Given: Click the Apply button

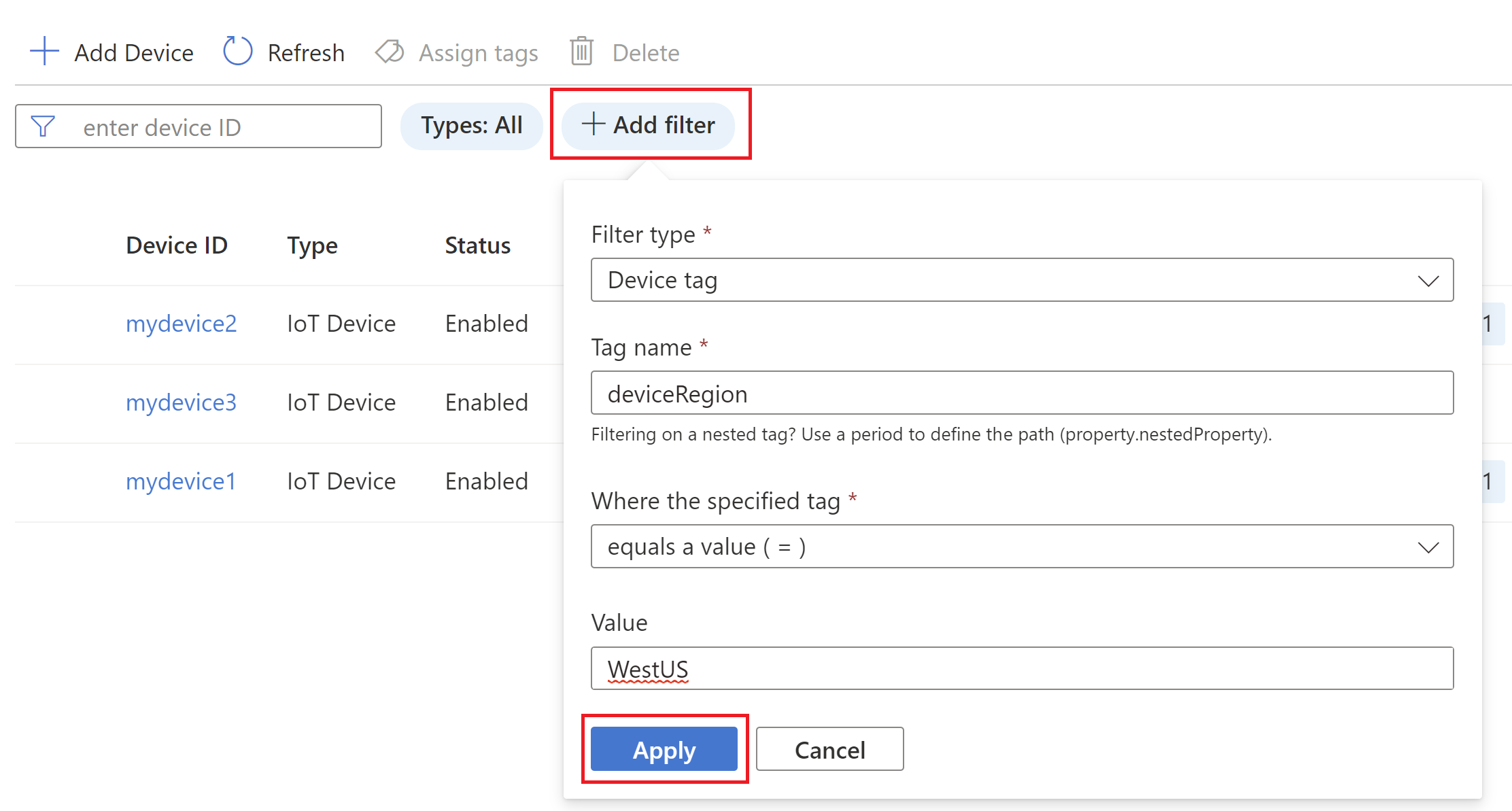Looking at the screenshot, I should [664, 749].
